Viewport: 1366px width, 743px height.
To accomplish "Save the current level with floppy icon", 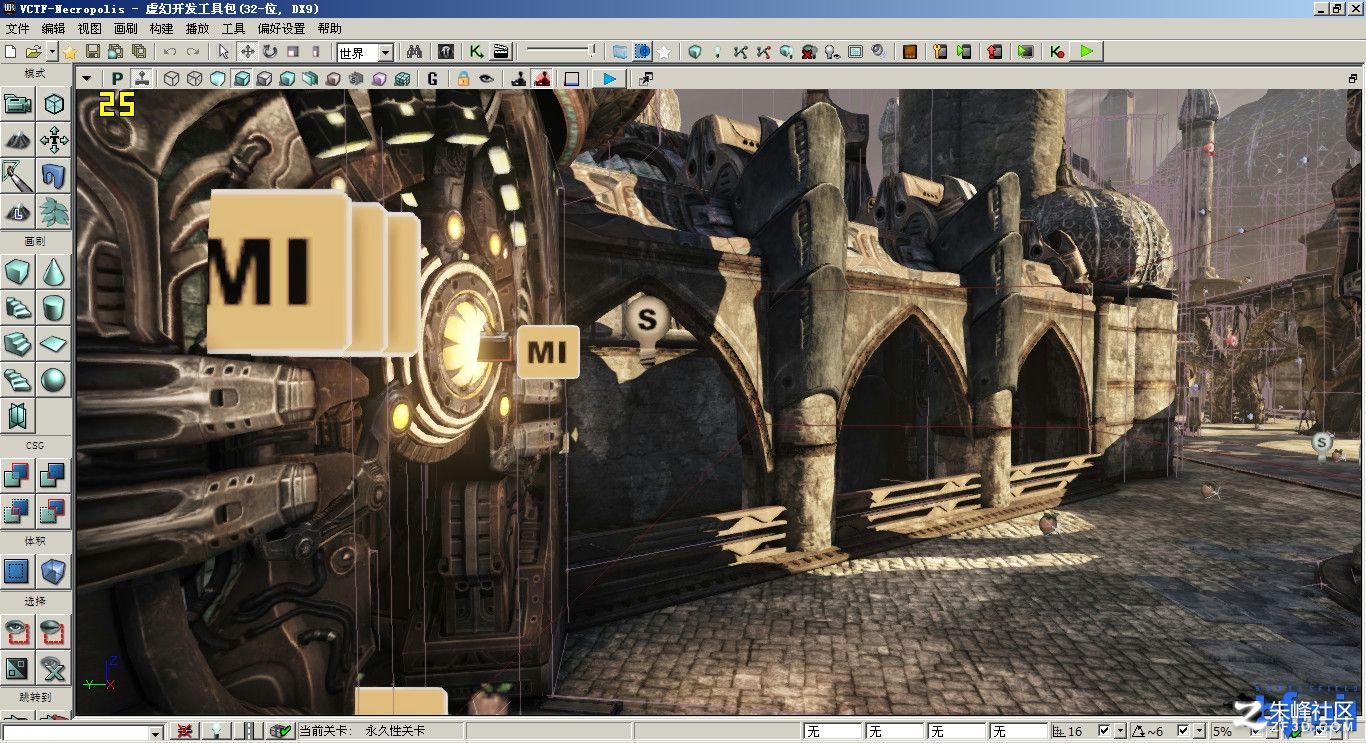I will click(92, 52).
